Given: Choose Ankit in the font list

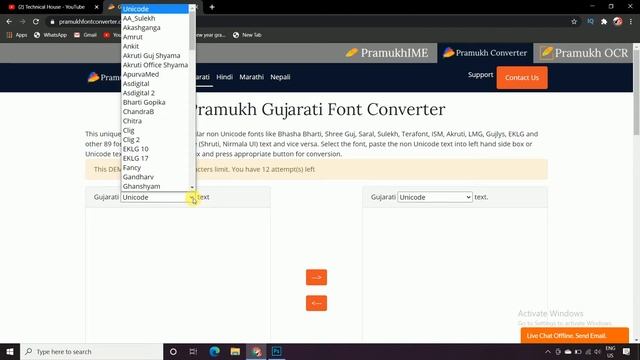Looking at the screenshot, I should click(155, 46).
